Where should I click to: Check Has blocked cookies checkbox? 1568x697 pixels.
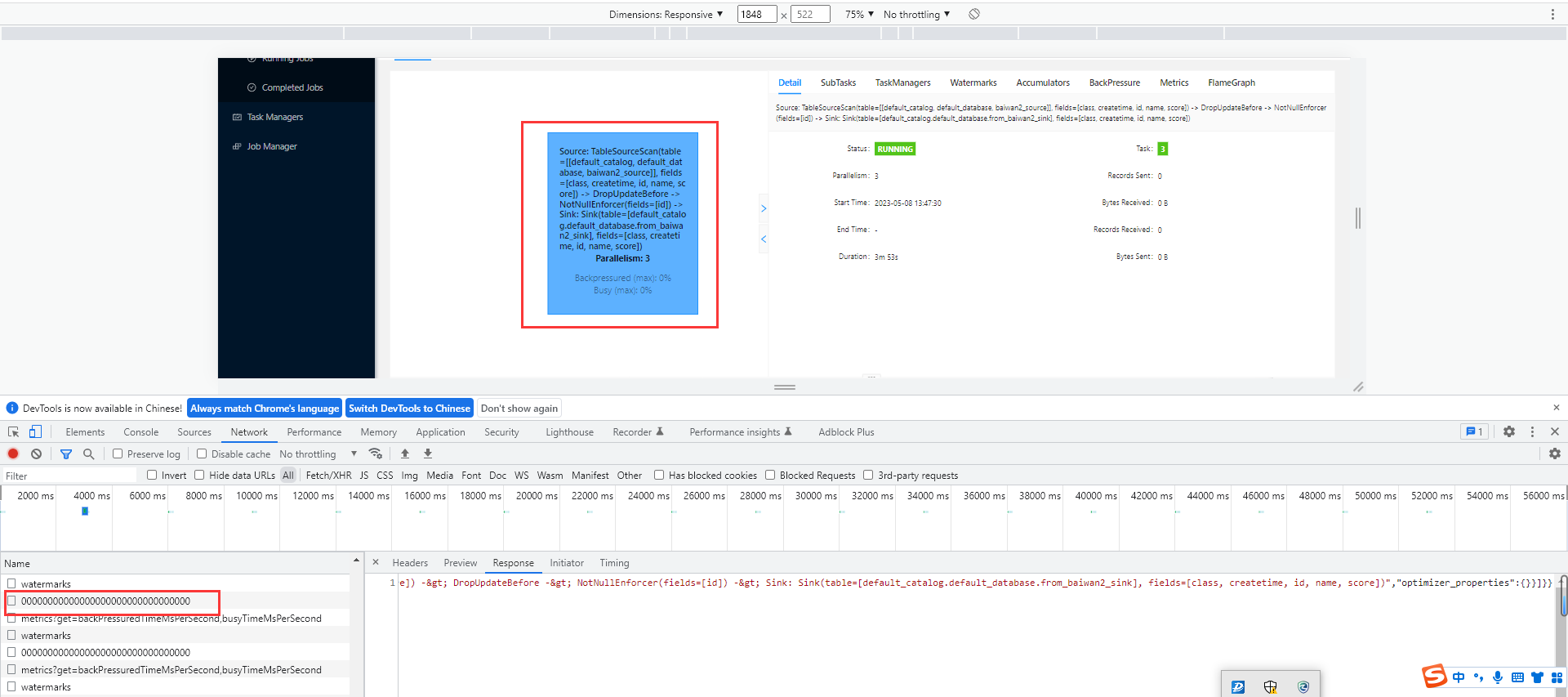659,475
